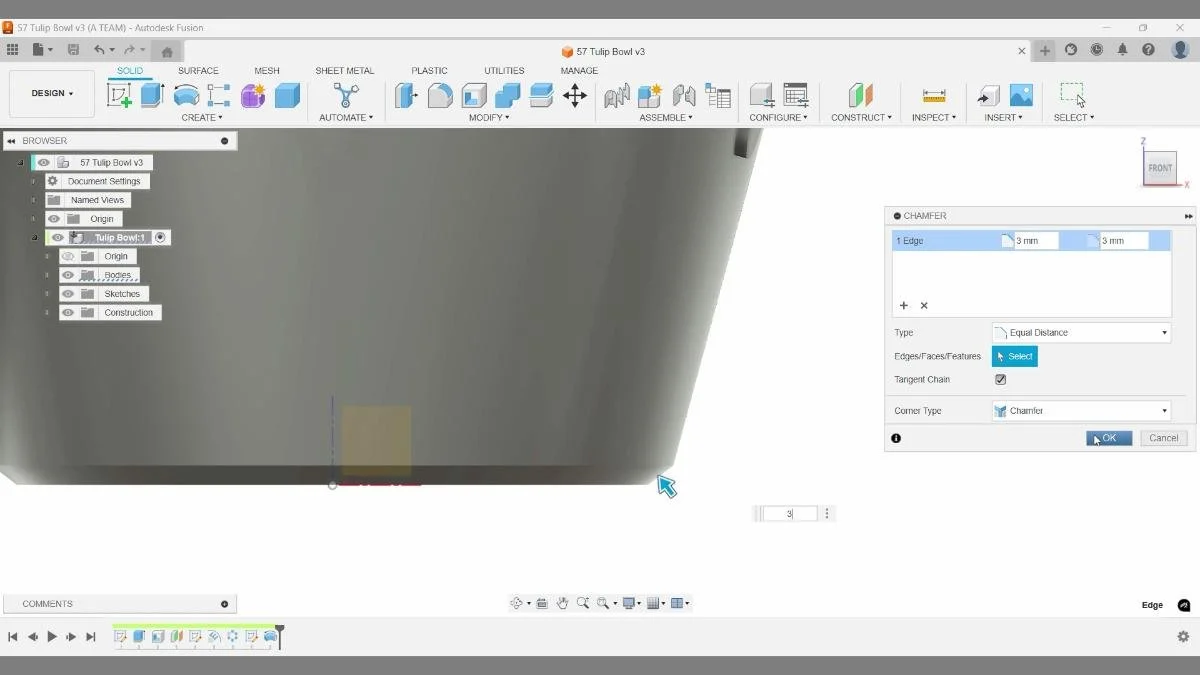Screen dimensions: 1200x675
Task: Click the Select edges button
Action: (x=1015, y=356)
